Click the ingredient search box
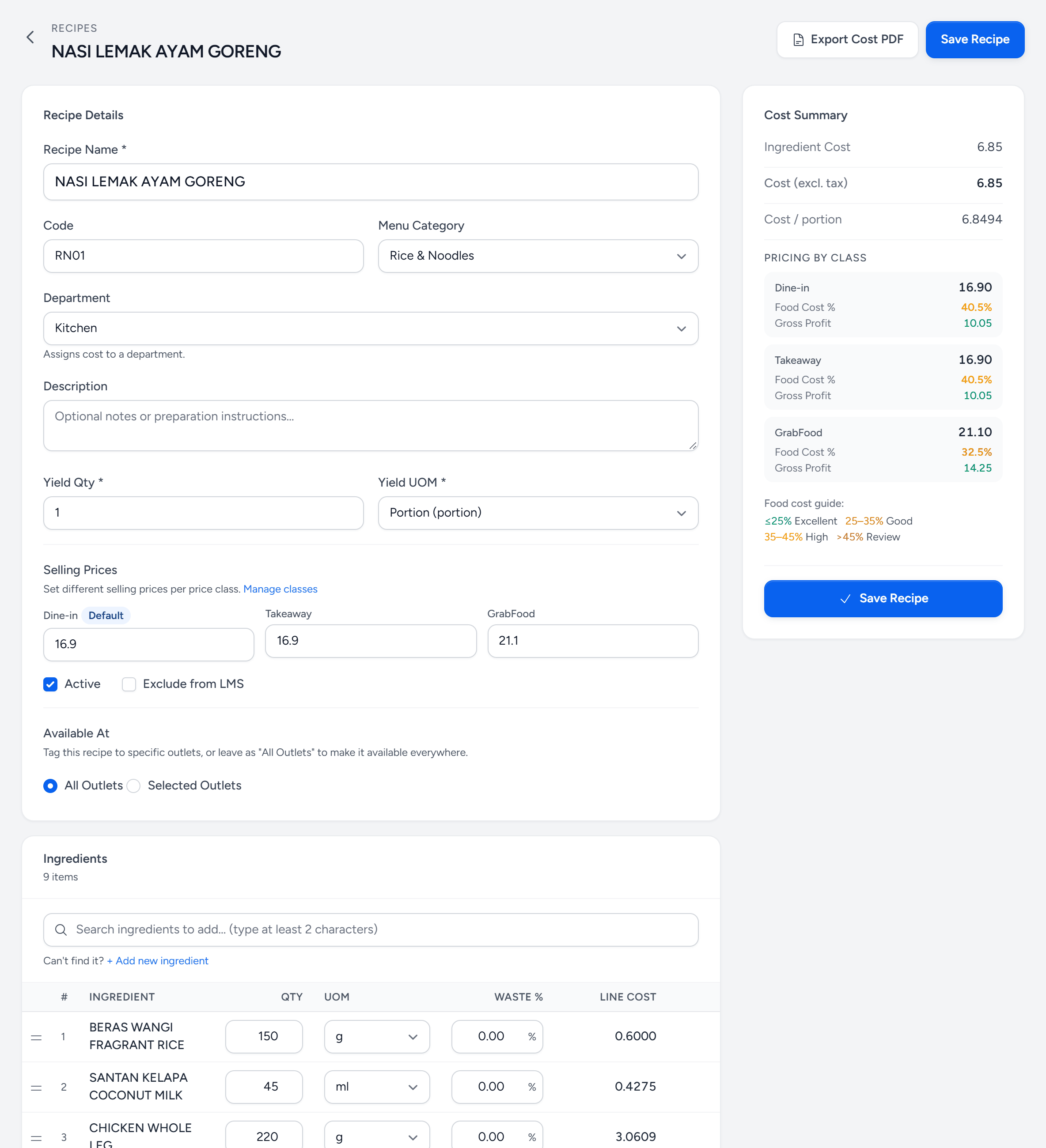The height and width of the screenshot is (1148, 1046). tap(371, 930)
